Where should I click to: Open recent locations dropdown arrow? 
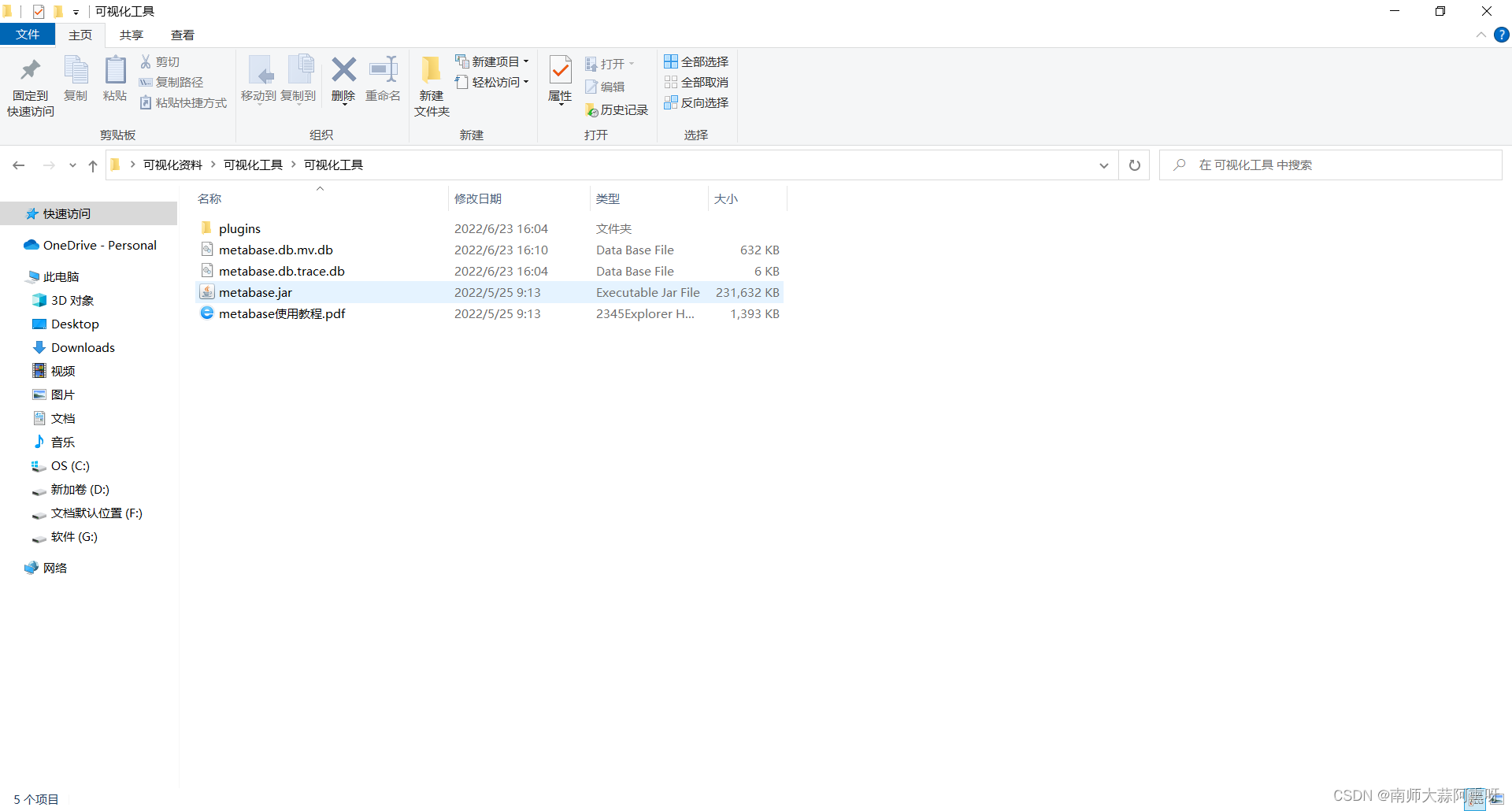click(x=72, y=165)
